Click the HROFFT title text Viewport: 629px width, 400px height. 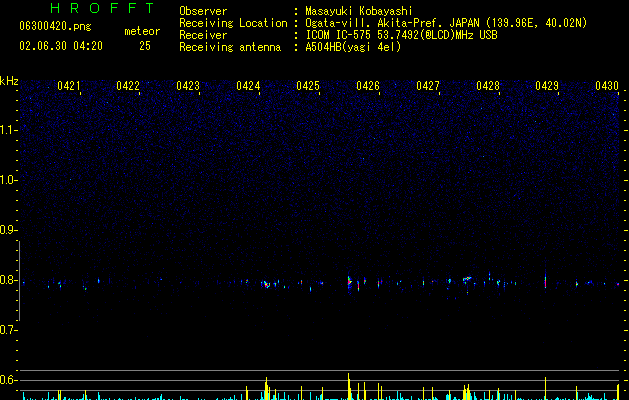coord(102,8)
